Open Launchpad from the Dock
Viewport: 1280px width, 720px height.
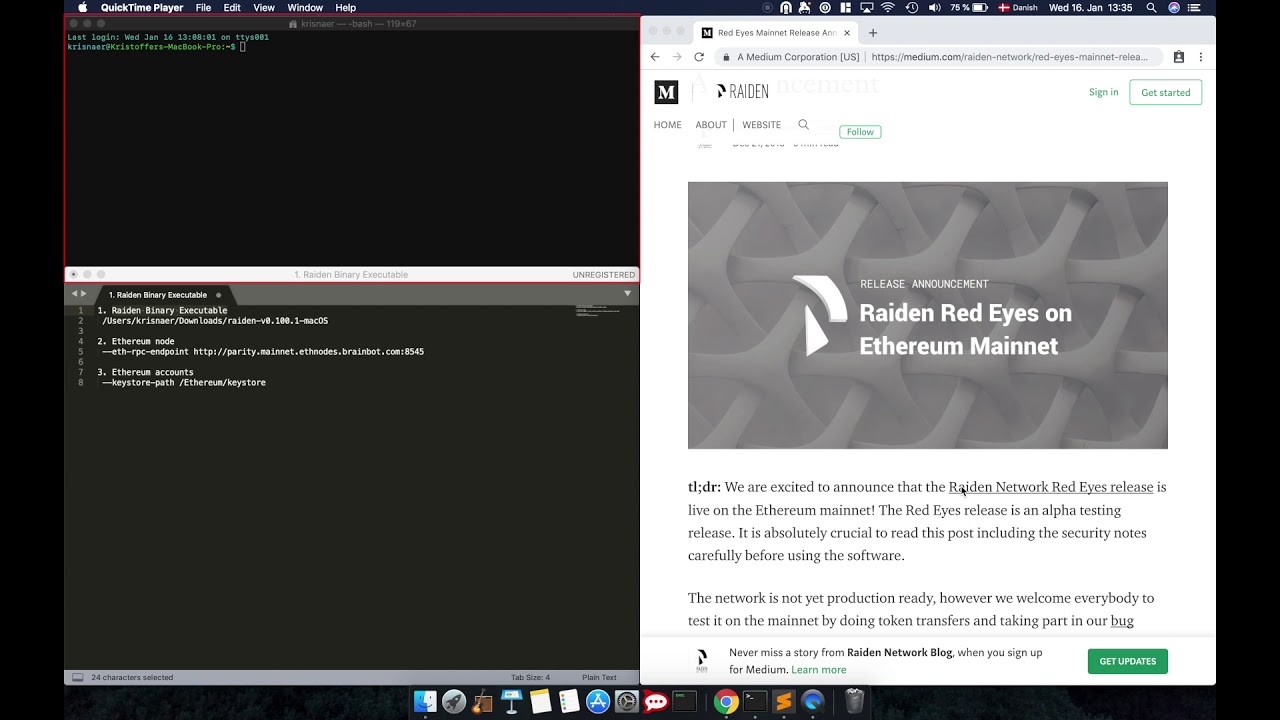point(454,702)
